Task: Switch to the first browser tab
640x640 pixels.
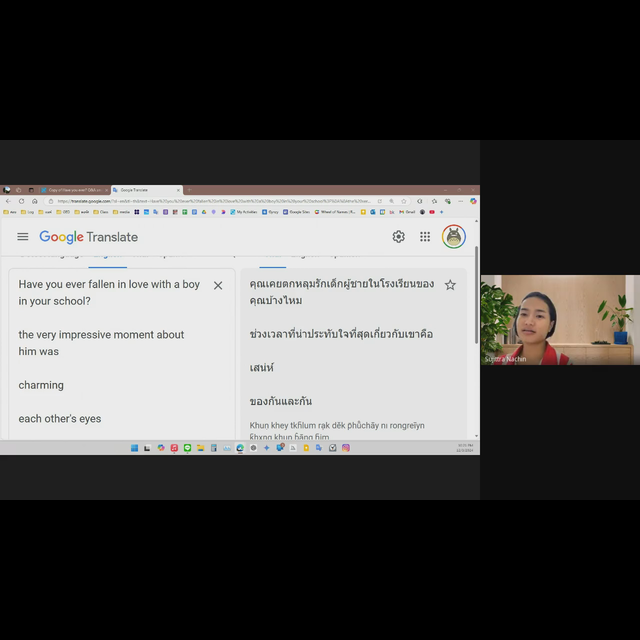Action: click(70, 189)
